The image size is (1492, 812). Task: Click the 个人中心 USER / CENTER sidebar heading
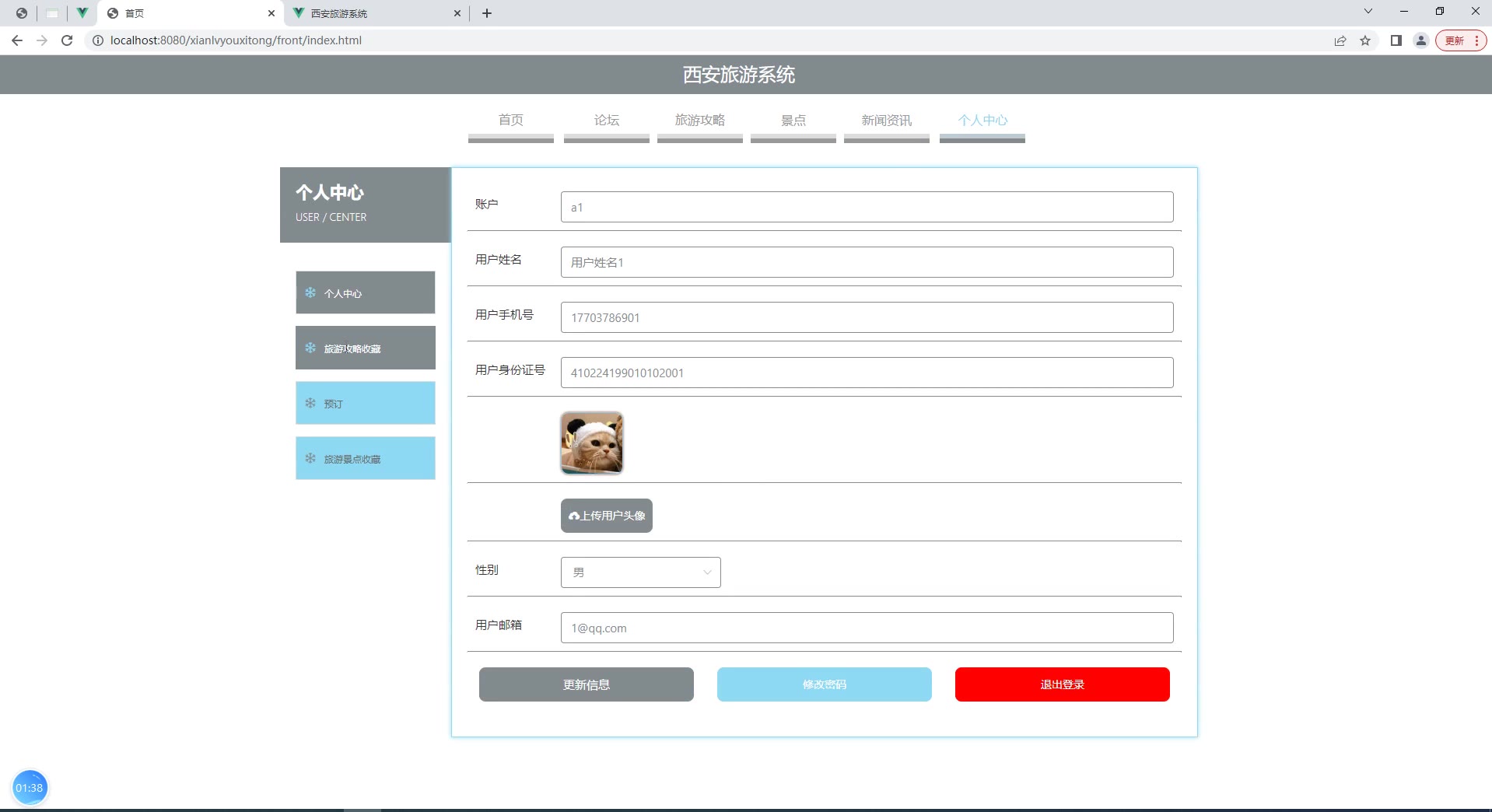click(x=366, y=205)
